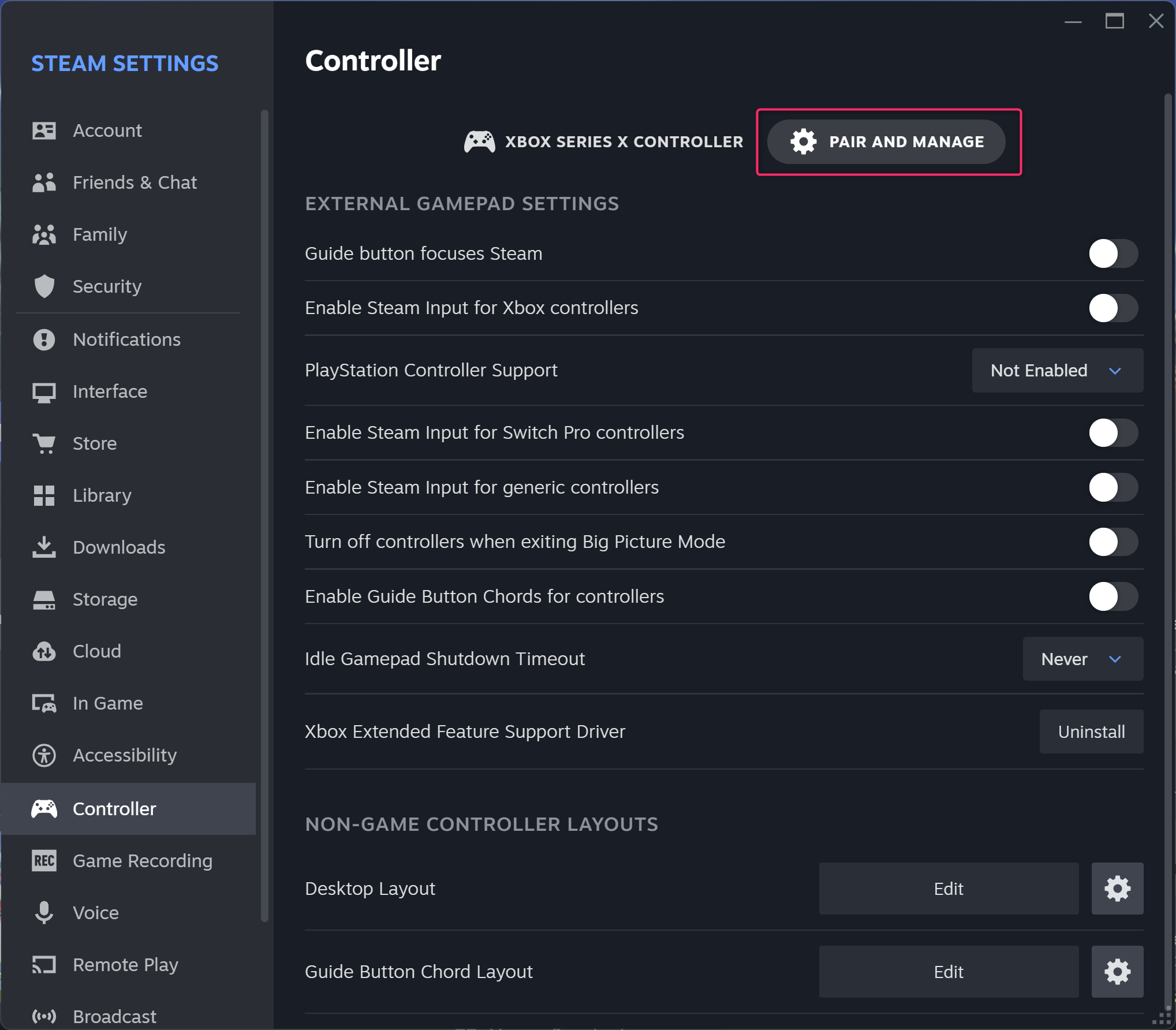Select the Controller sidebar item
Viewport: 1176px width, 1030px height.
128,809
